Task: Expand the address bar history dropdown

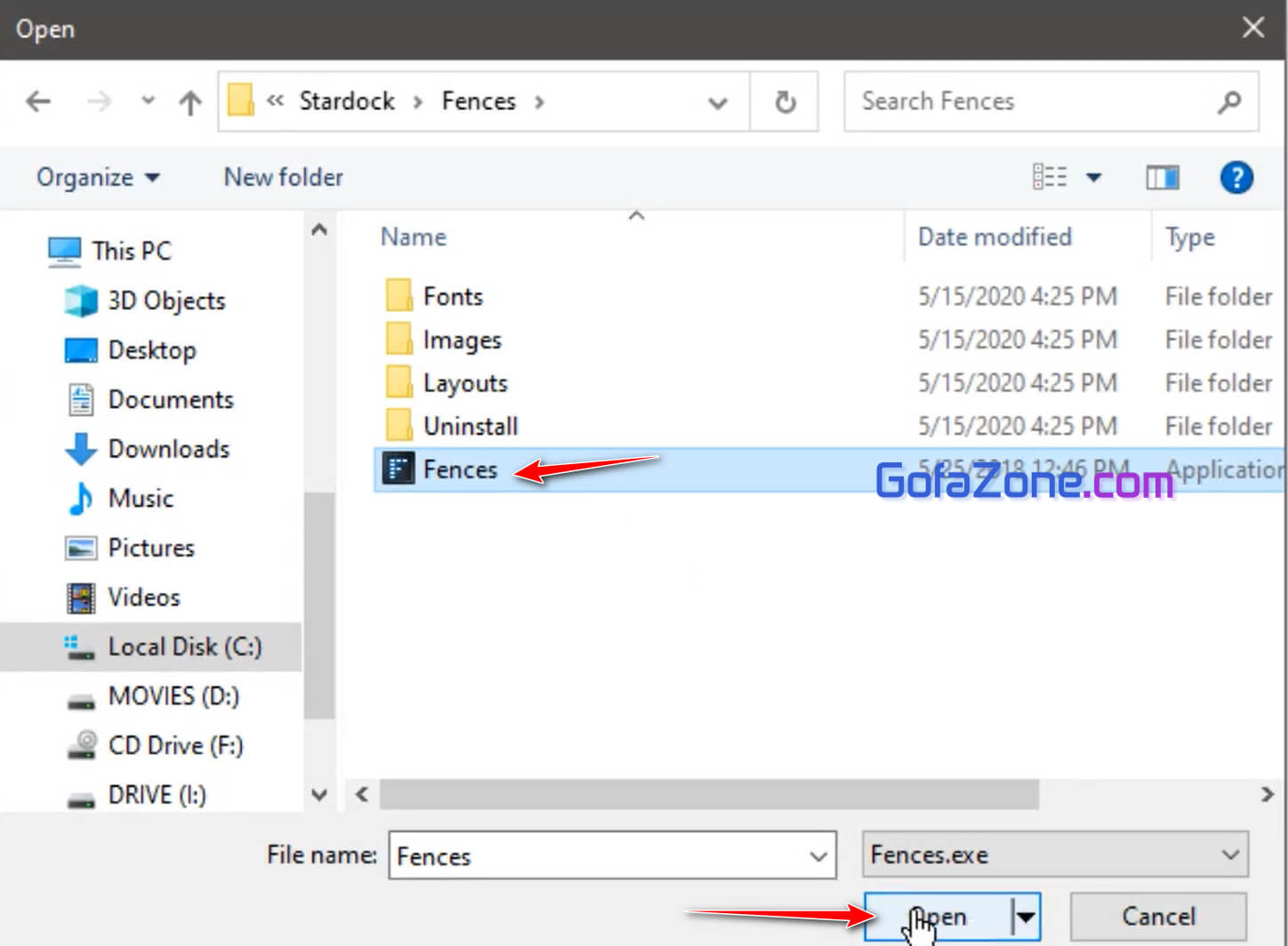Action: pyautogui.click(x=718, y=103)
